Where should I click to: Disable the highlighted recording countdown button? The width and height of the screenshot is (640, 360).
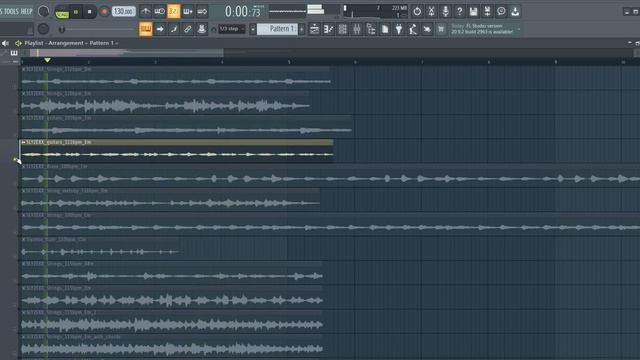(173, 11)
